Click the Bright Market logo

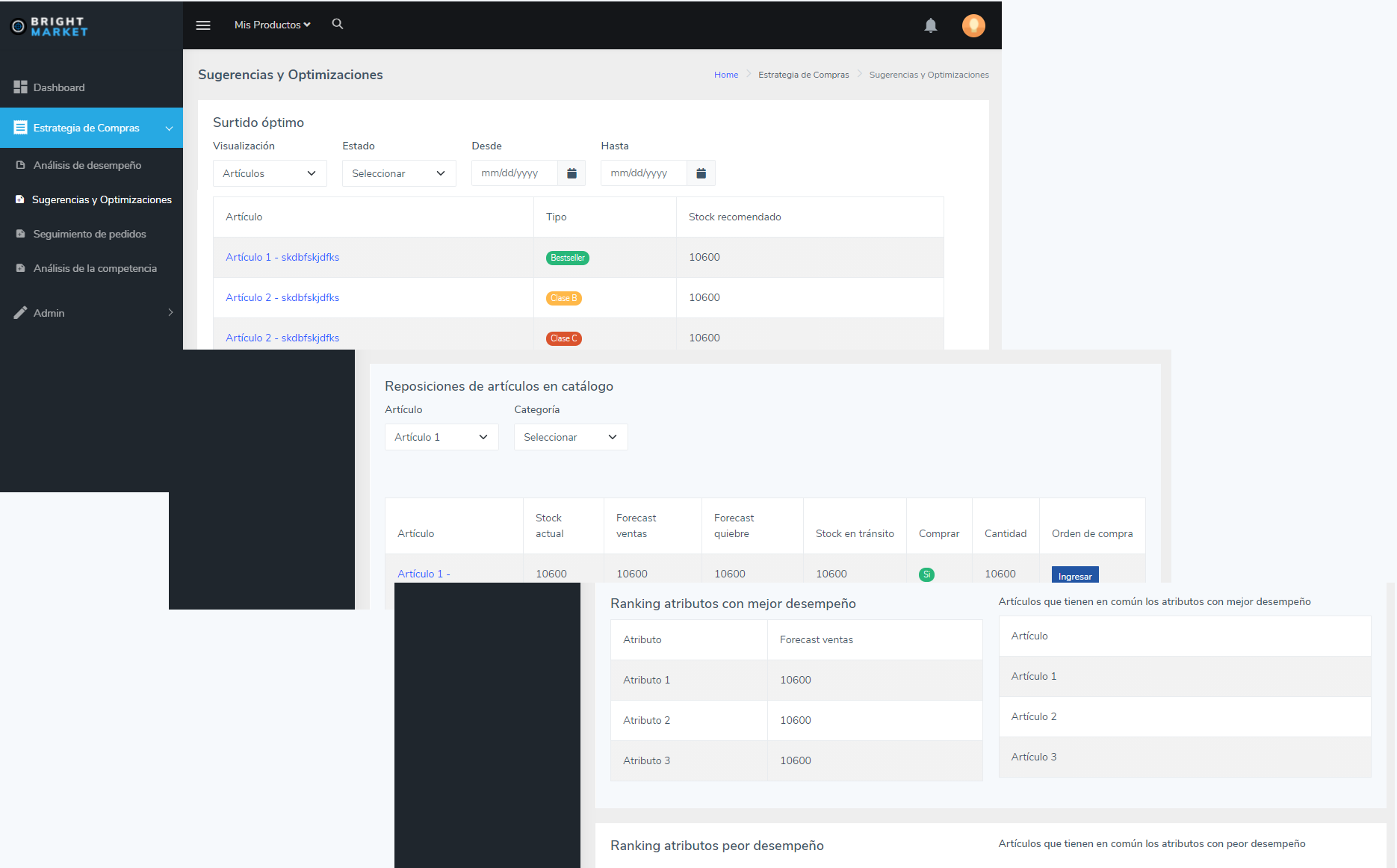49,26
